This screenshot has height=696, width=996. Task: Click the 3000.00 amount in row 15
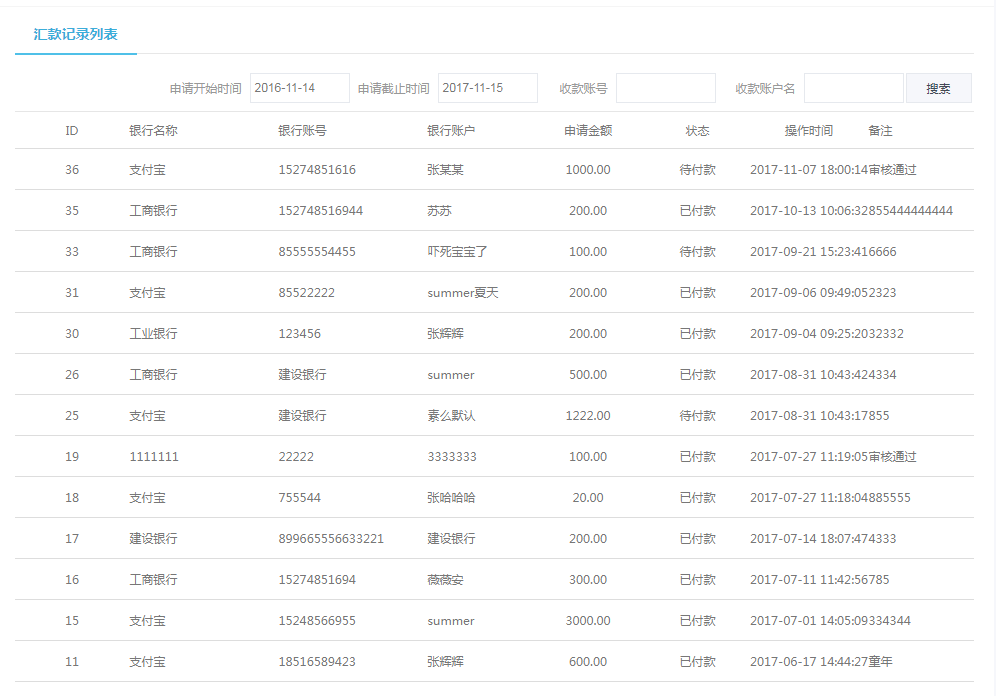pyautogui.click(x=588, y=621)
